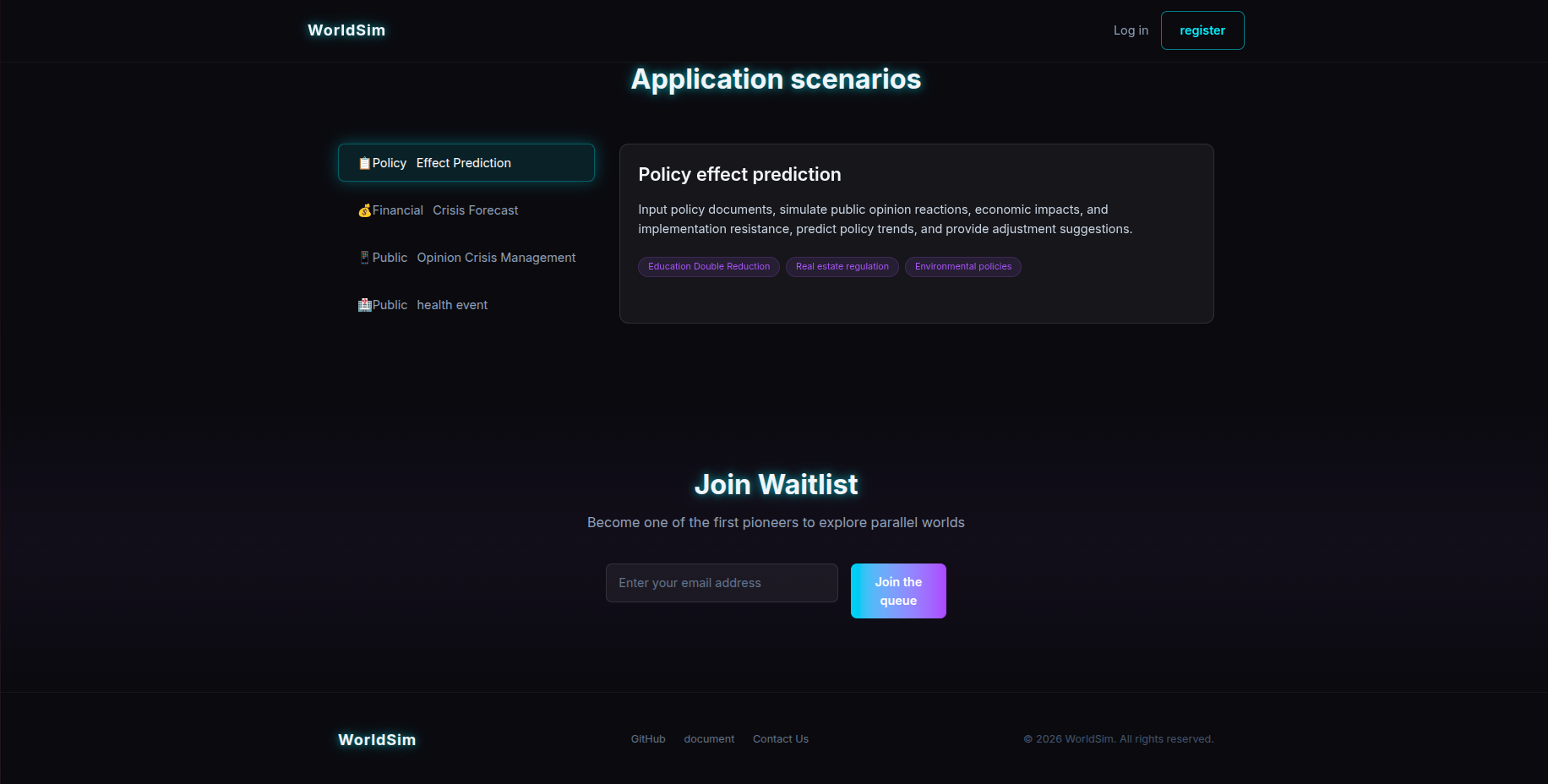This screenshot has width=1548, height=784.
Task: Click the Real estate regulation tag
Action: click(x=842, y=267)
